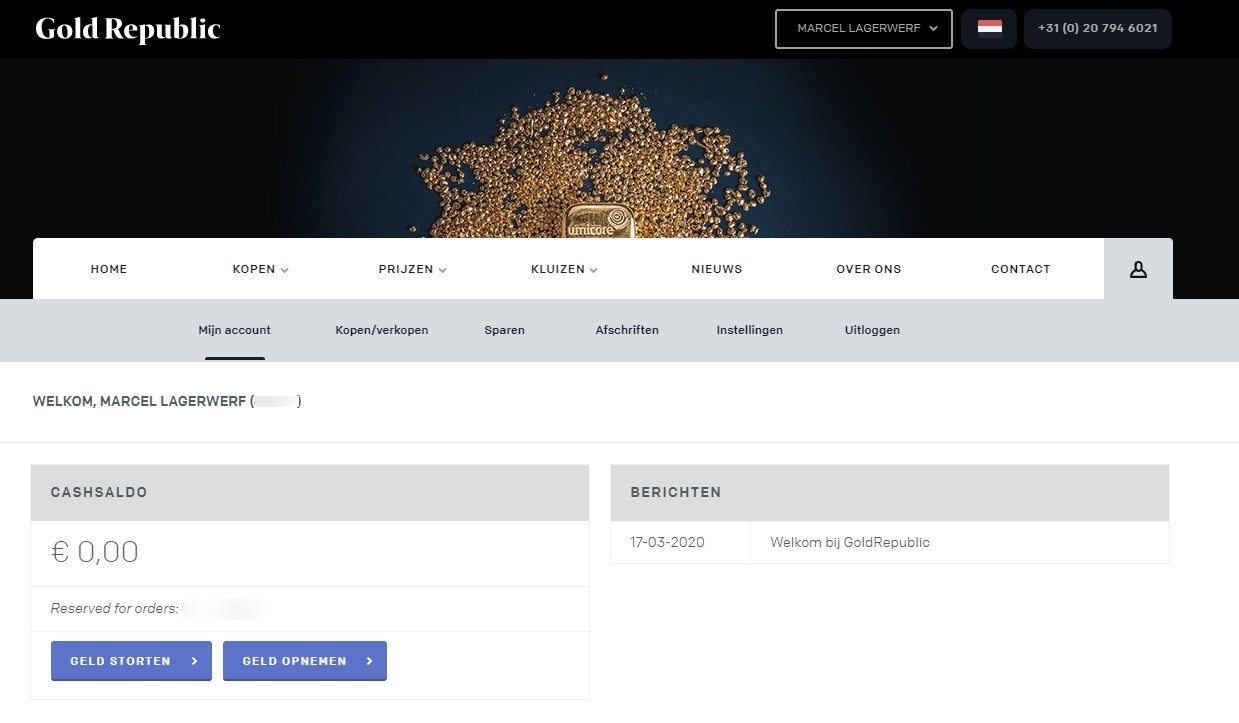
Task: Click the CASHSALDO panel header
Action: coord(310,493)
